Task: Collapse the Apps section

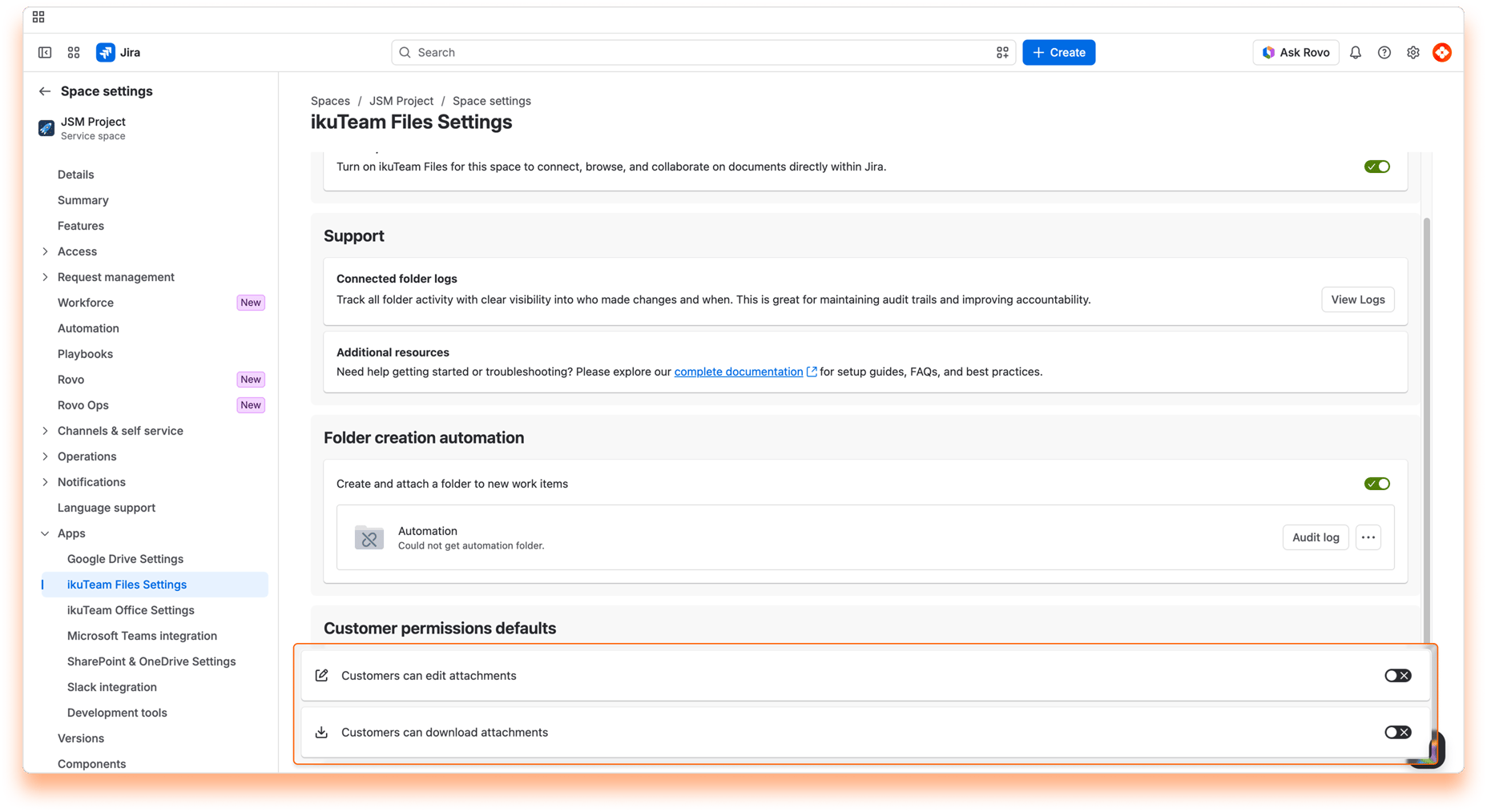Action: [x=45, y=533]
